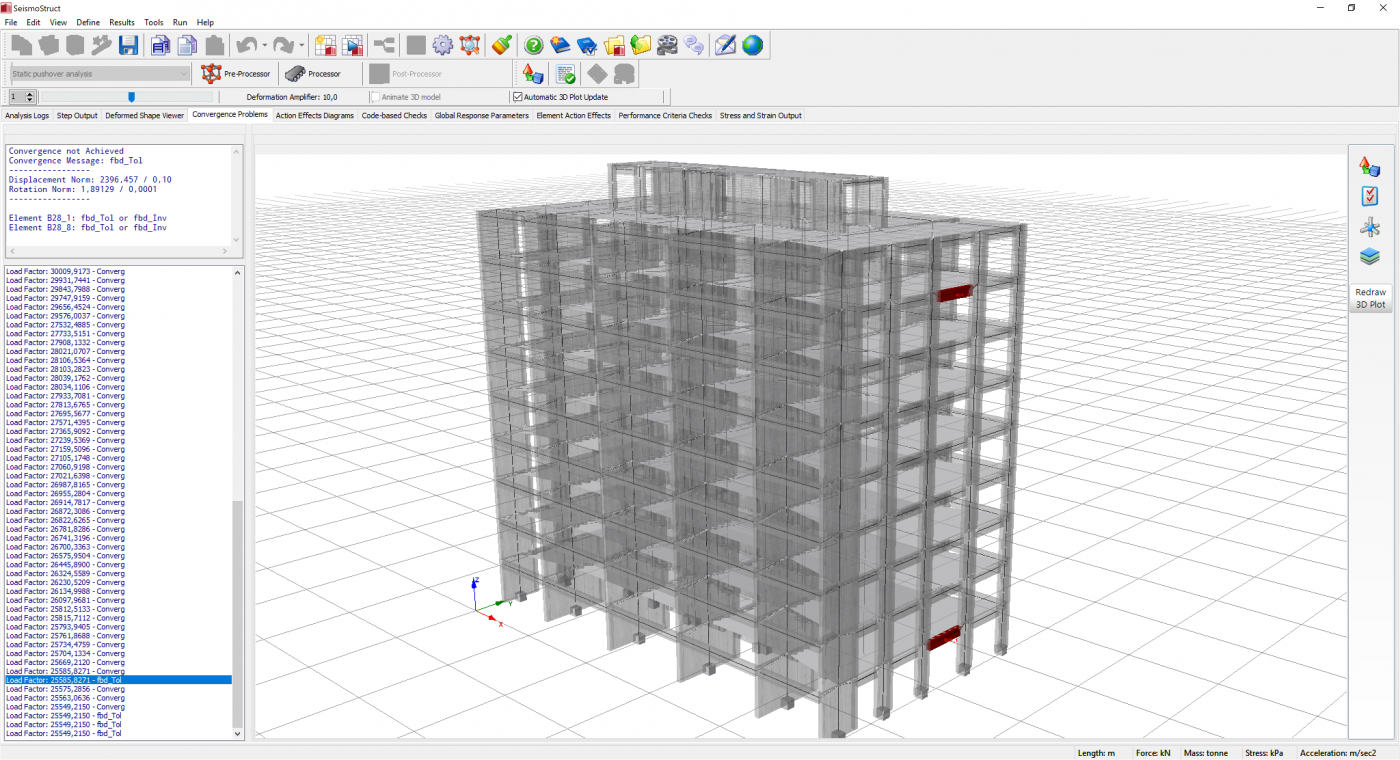Open the Undo history dropdown arrow
1400x760 pixels.
pyautogui.click(x=265, y=46)
